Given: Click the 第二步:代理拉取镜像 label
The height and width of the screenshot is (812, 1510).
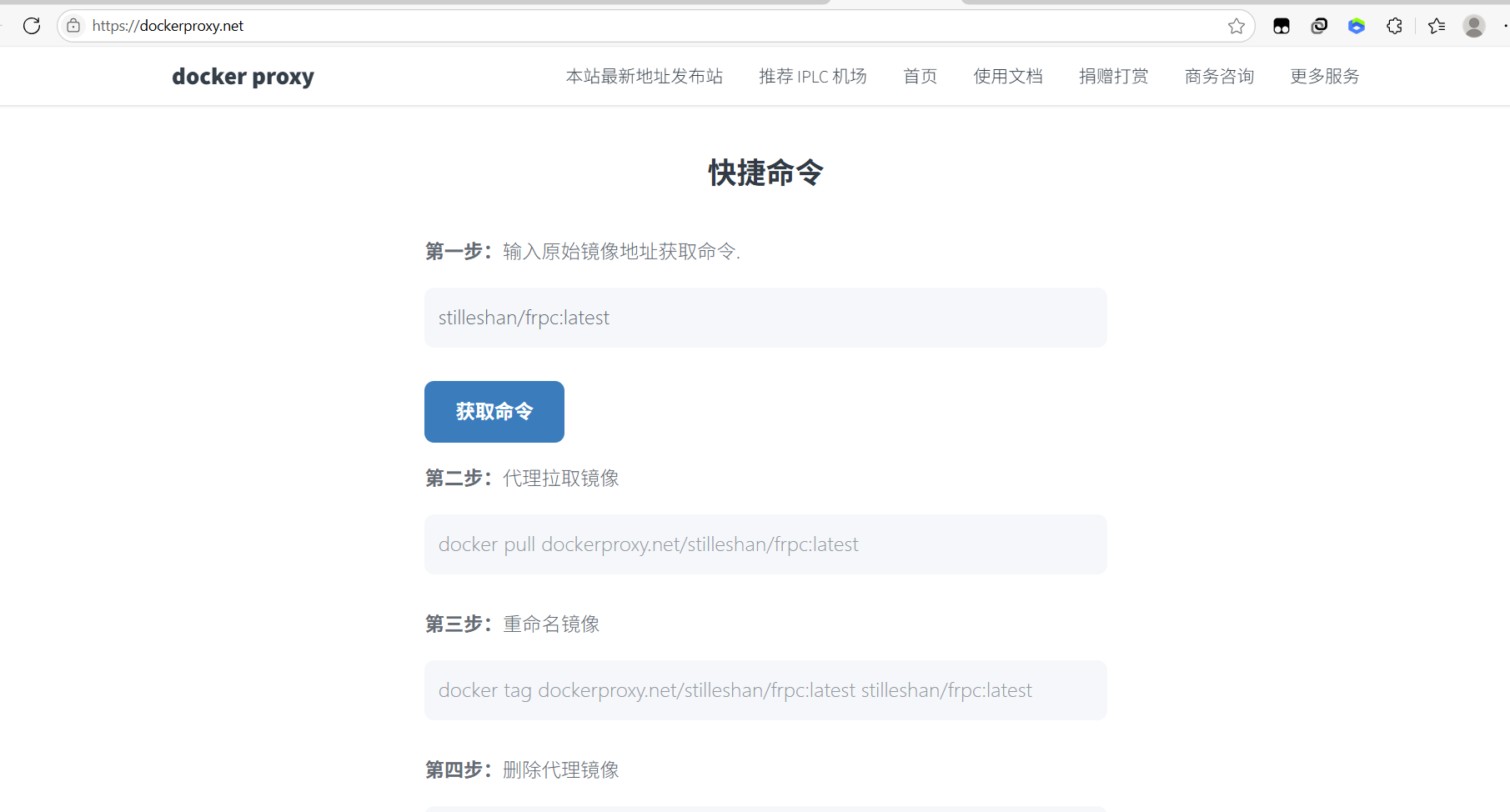Looking at the screenshot, I should pyautogui.click(x=522, y=478).
